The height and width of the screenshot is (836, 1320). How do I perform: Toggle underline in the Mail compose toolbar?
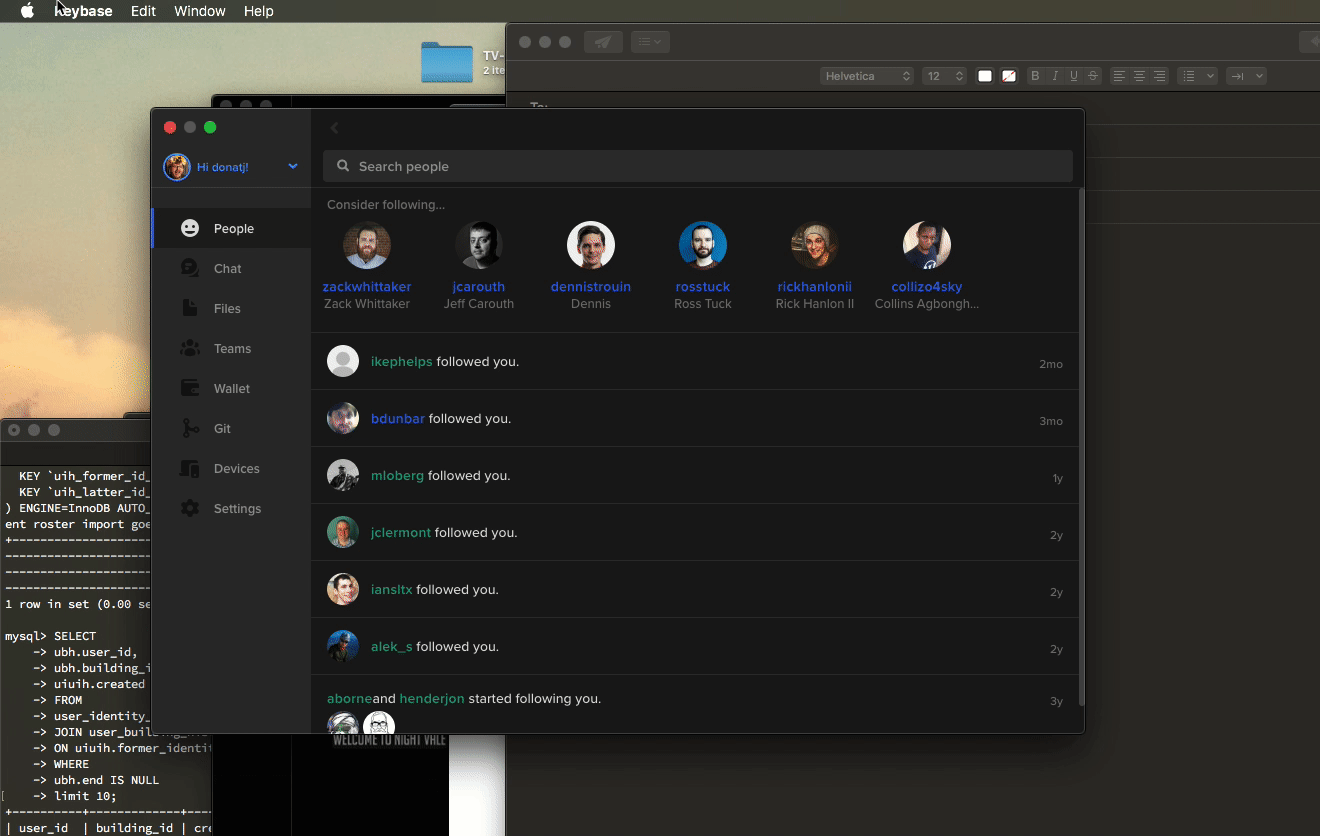click(1074, 76)
